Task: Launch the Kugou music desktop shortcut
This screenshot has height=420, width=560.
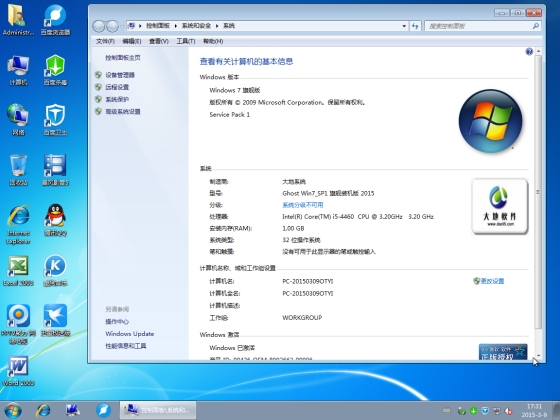Action: click(55, 271)
